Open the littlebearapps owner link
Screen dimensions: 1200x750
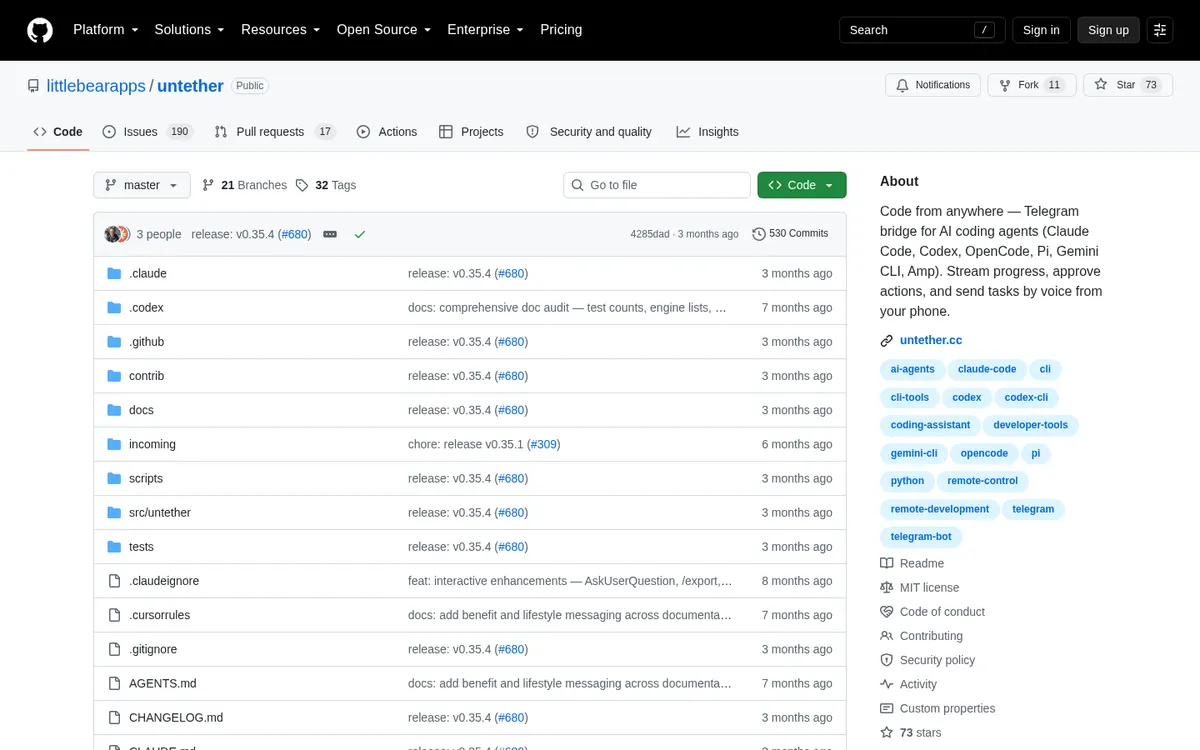pyautogui.click(x=96, y=86)
